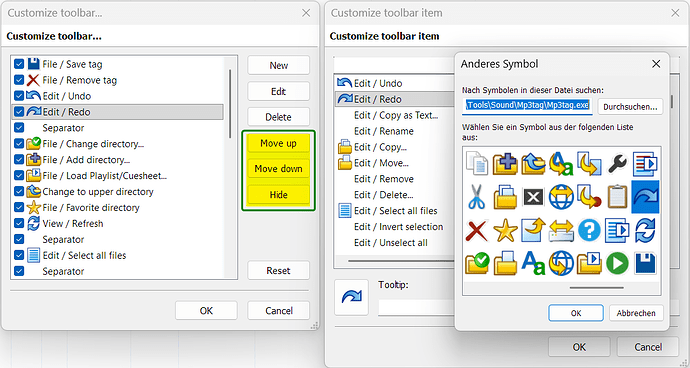The image size is (690, 368).
Task: Select the green play button symbol
Action: pyautogui.click(x=617, y=263)
